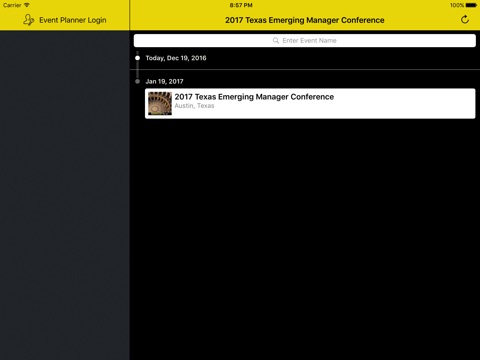480x360 pixels.
Task: Click the header conference title
Action: [305, 20]
